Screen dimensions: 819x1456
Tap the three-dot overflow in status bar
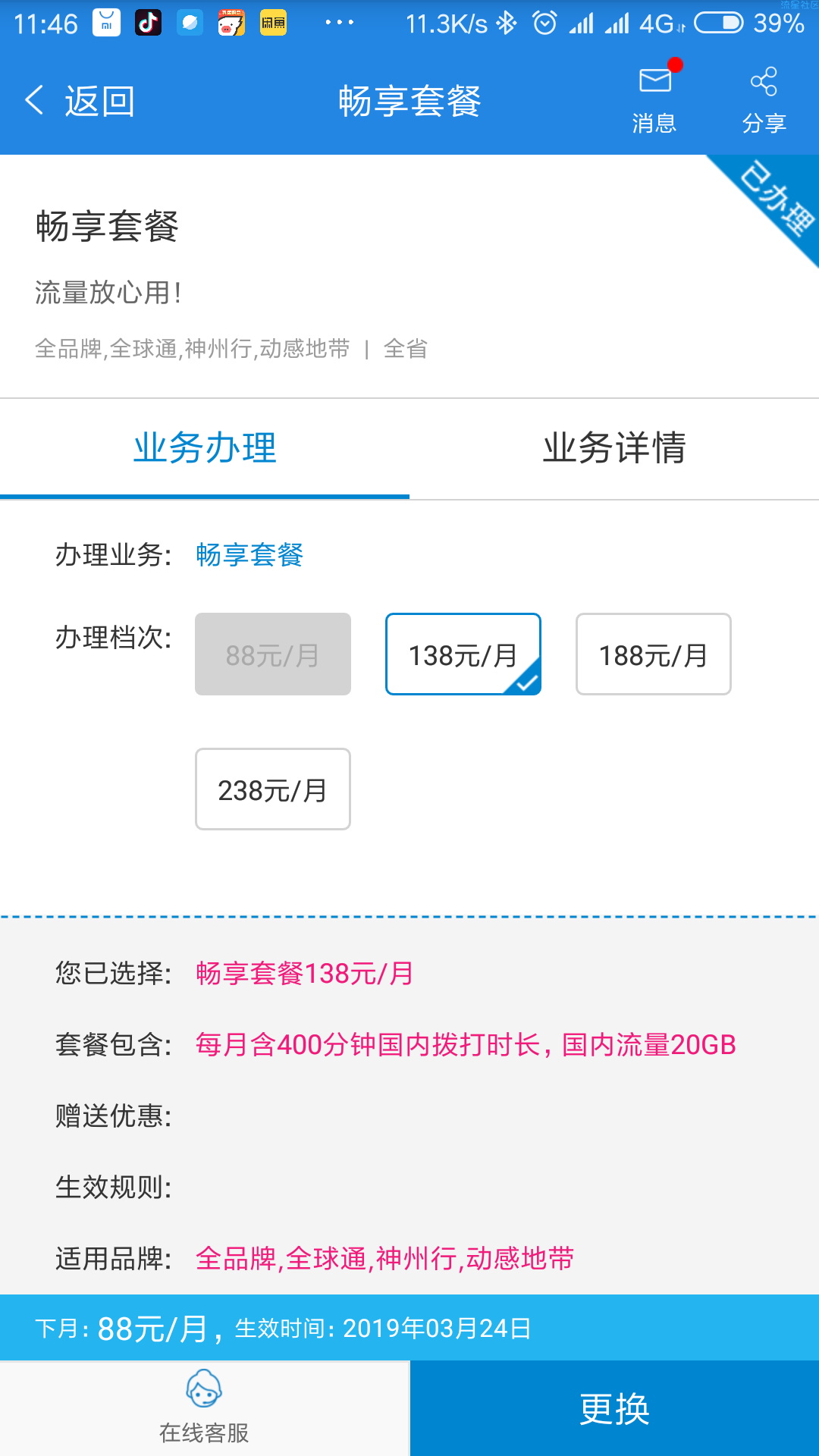click(339, 23)
